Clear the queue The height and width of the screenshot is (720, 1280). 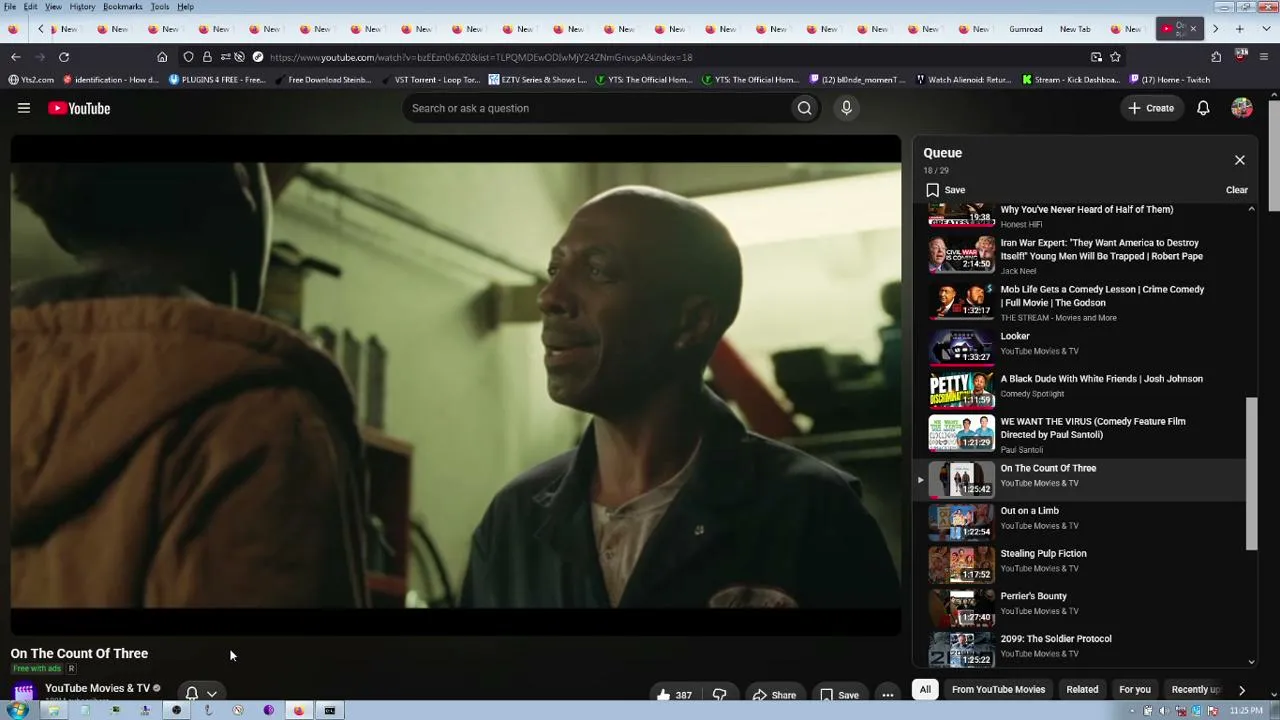coord(1237,190)
